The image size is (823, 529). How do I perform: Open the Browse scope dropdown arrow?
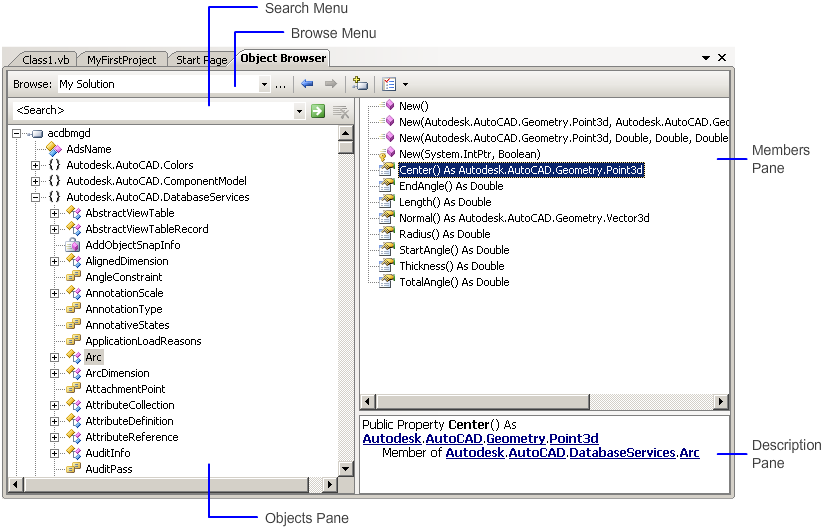click(265, 84)
